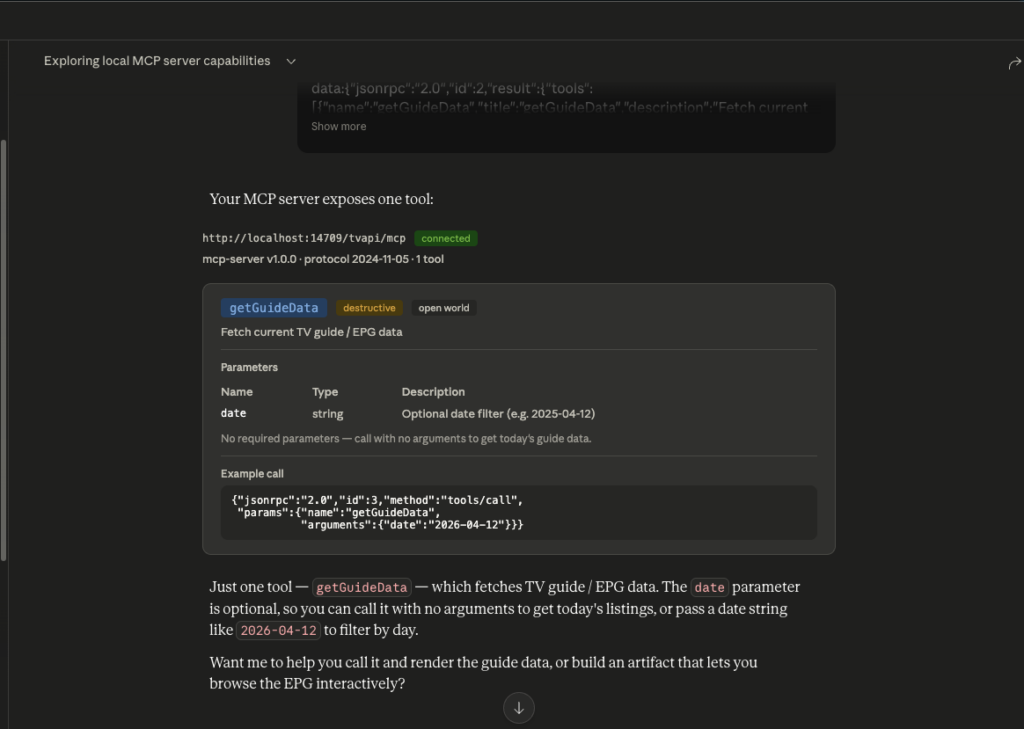Click the 'Parameters' section heading

pyautogui.click(x=249, y=368)
